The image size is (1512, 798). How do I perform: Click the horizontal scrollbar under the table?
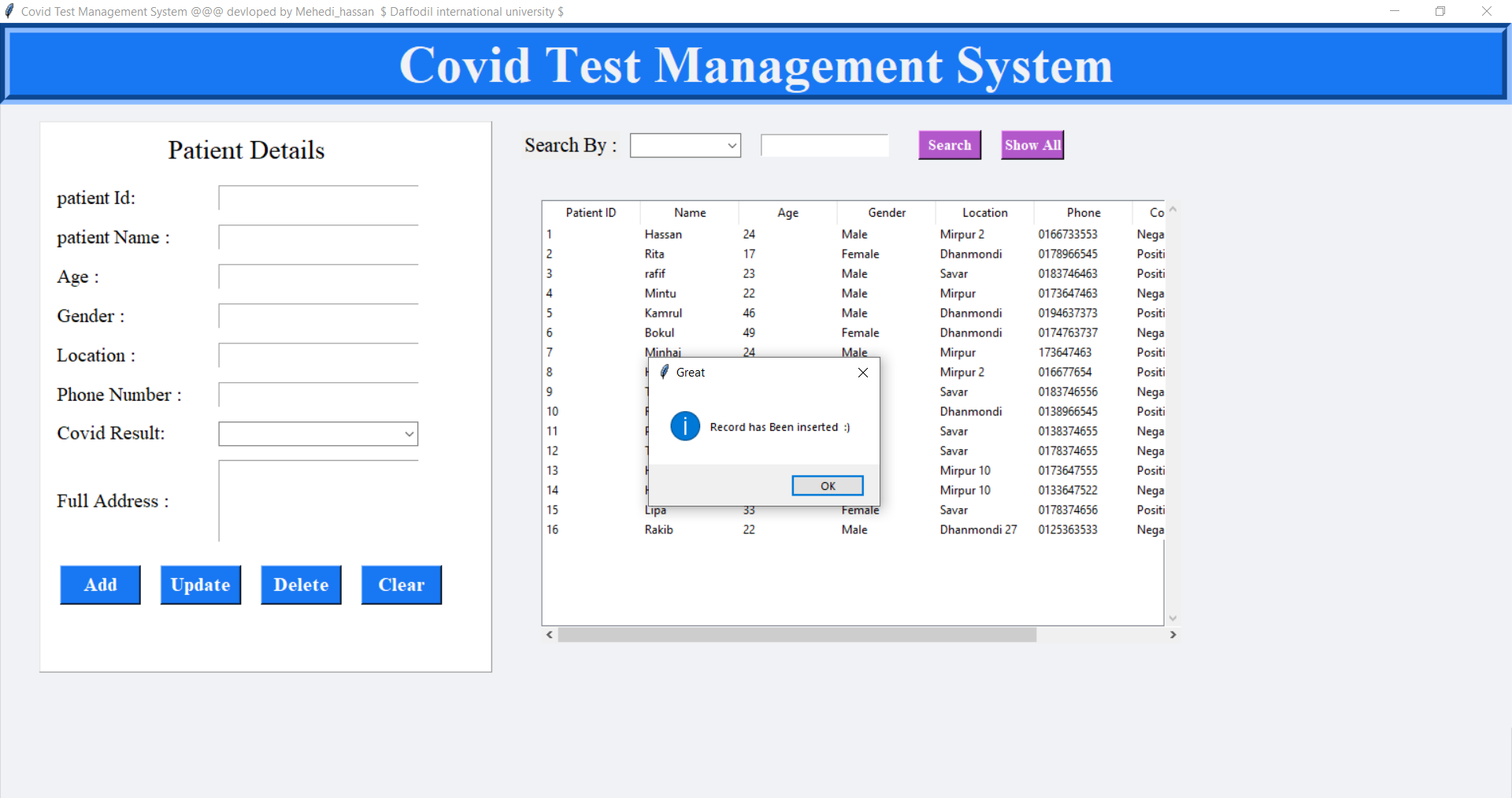pos(795,634)
